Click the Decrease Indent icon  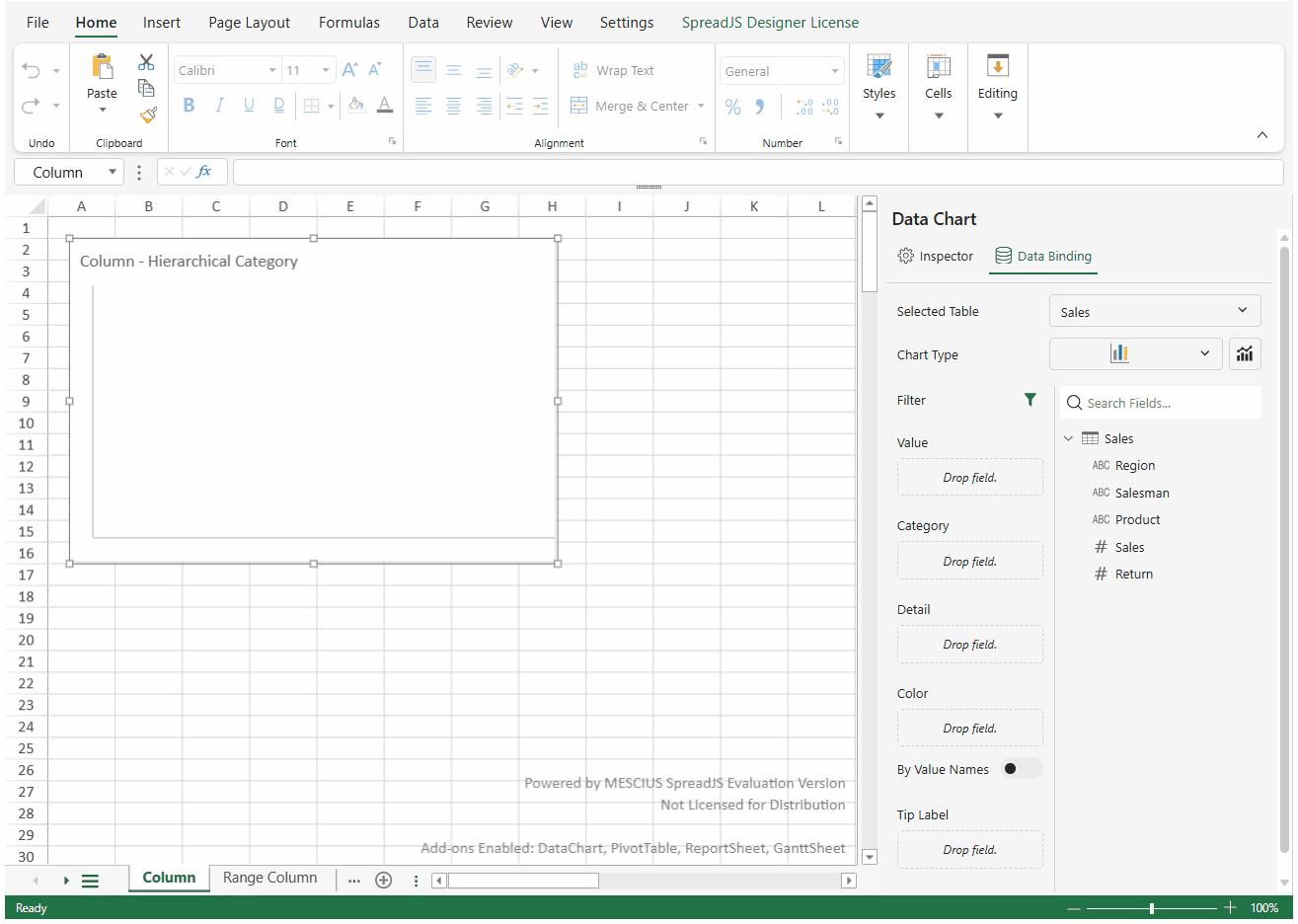click(514, 106)
